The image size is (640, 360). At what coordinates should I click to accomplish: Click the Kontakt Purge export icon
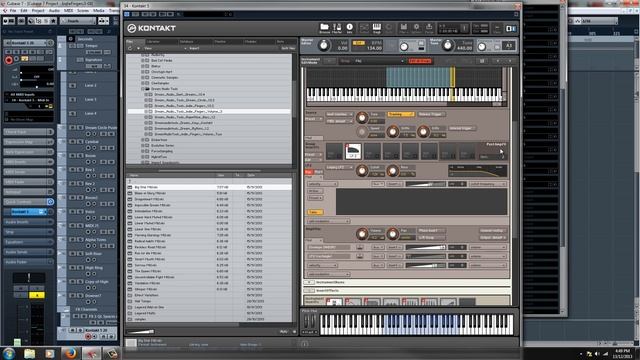click(x=429, y=27)
